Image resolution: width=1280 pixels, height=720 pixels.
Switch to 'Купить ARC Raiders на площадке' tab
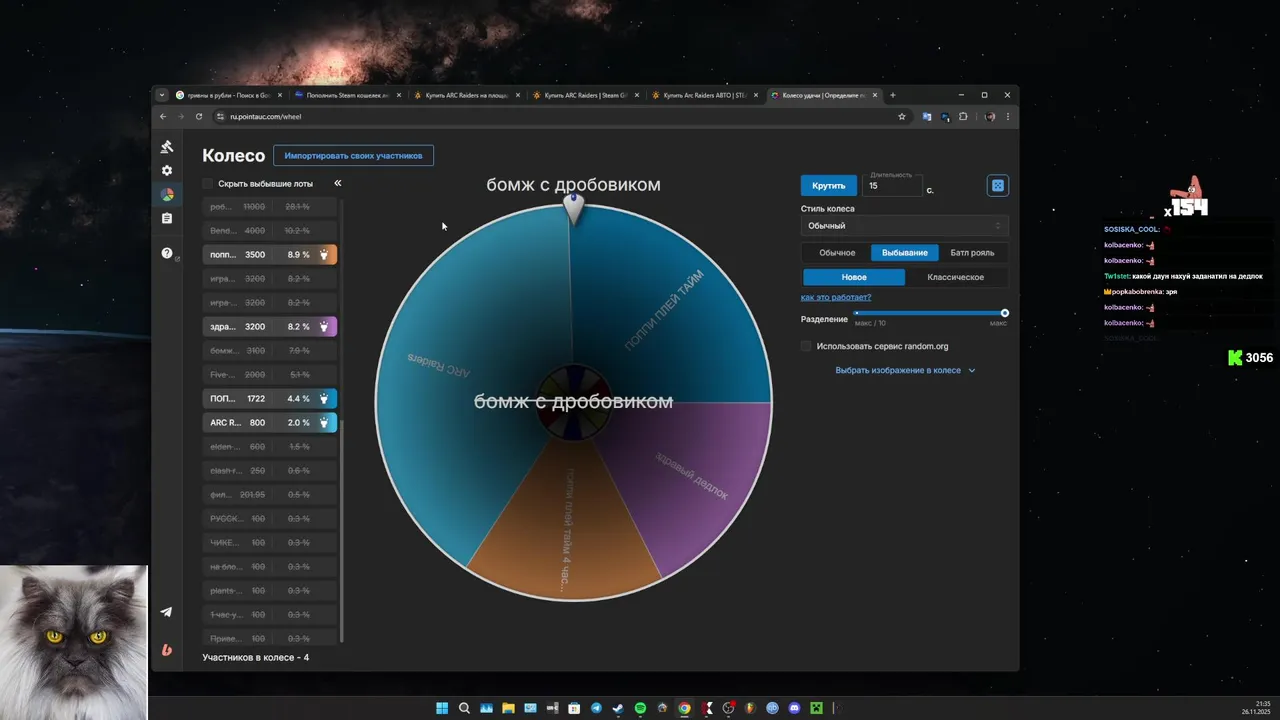(x=467, y=95)
